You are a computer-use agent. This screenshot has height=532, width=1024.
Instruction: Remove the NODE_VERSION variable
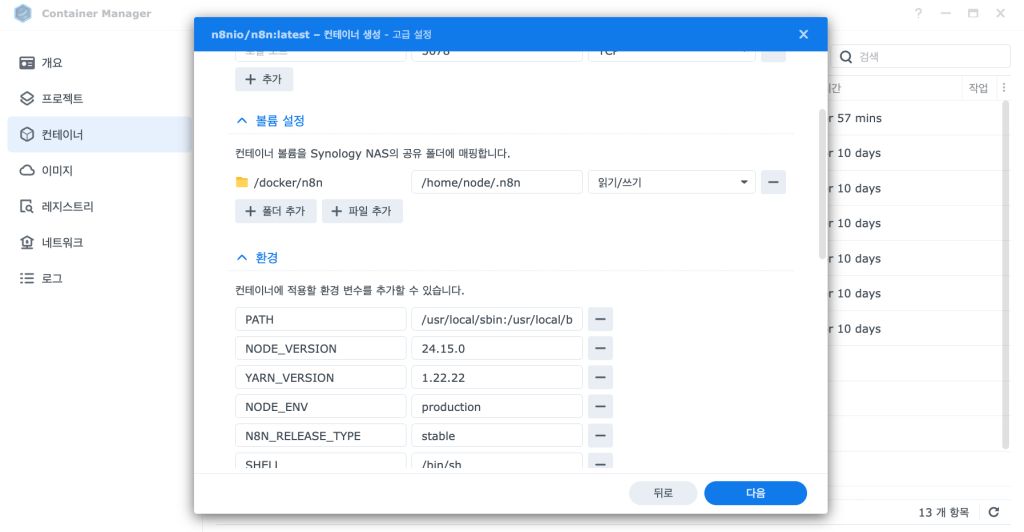pos(600,349)
